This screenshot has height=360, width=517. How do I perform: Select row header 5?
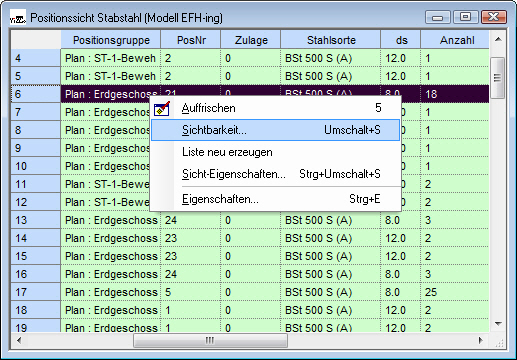36,76
